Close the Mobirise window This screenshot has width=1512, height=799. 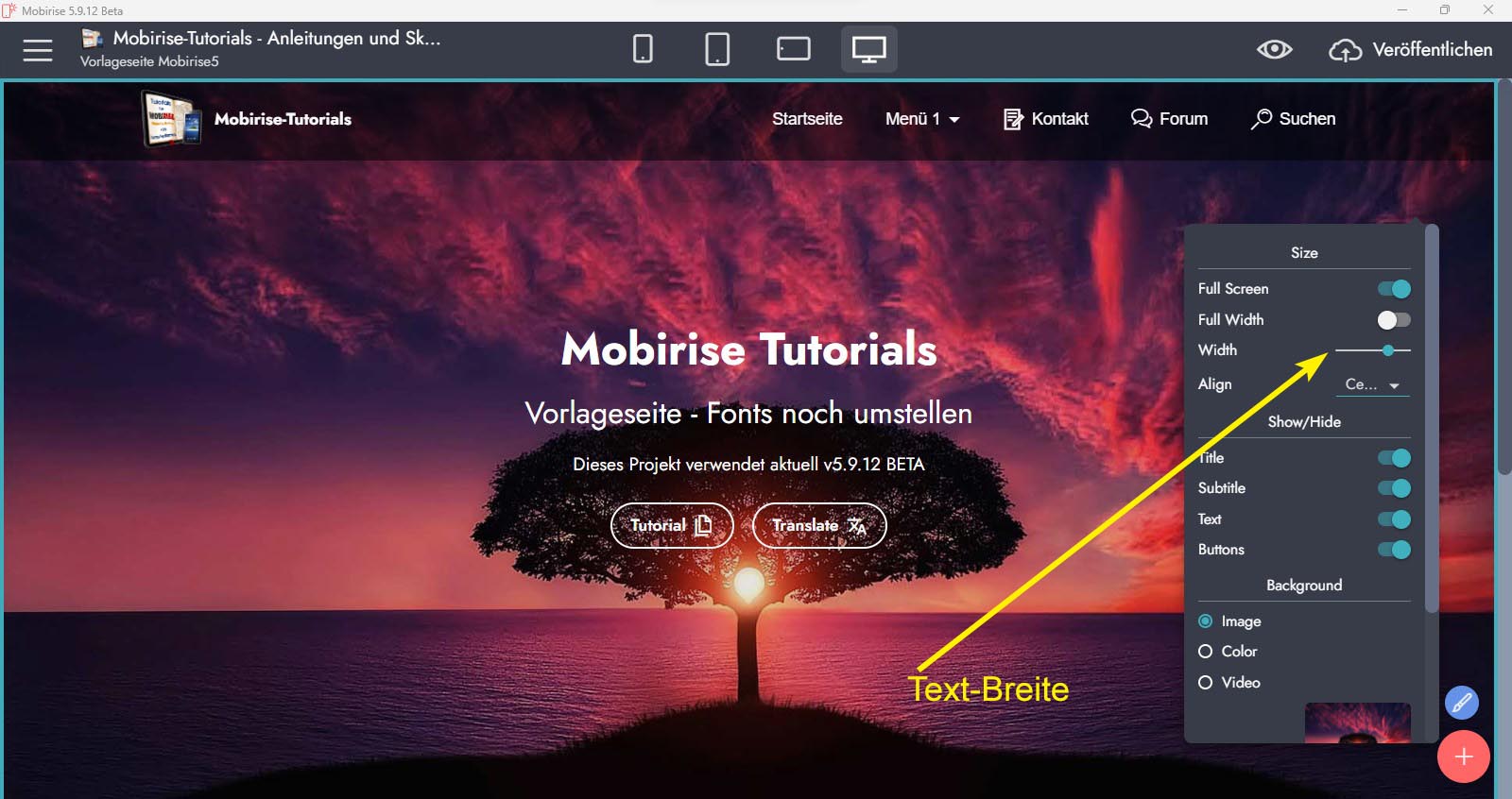point(1488,10)
